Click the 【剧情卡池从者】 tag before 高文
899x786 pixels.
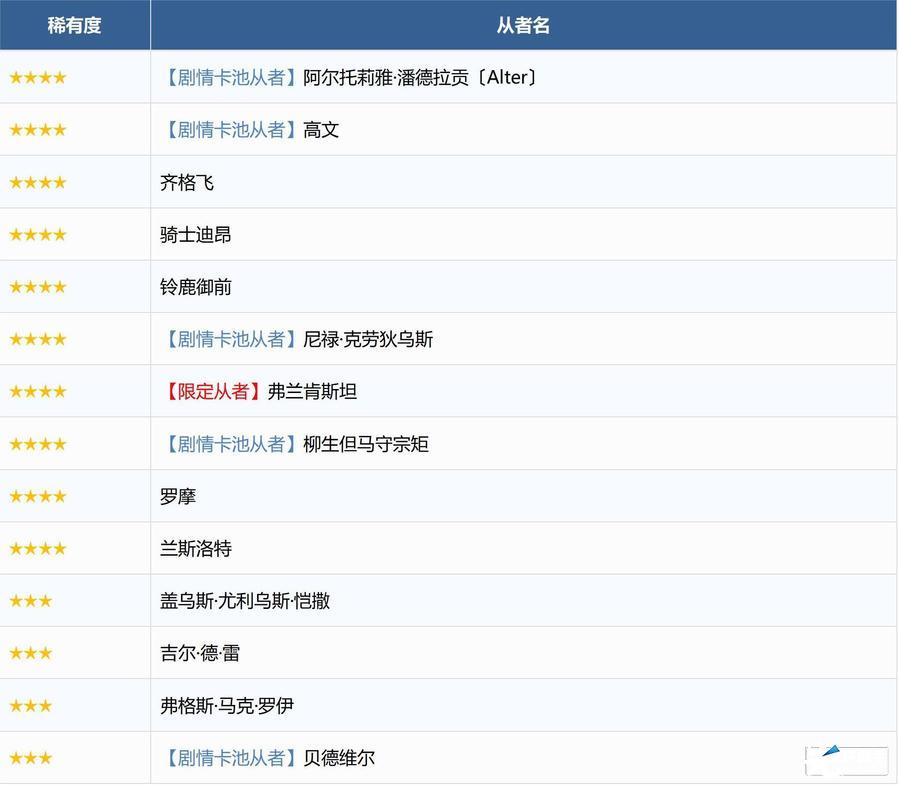point(231,130)
